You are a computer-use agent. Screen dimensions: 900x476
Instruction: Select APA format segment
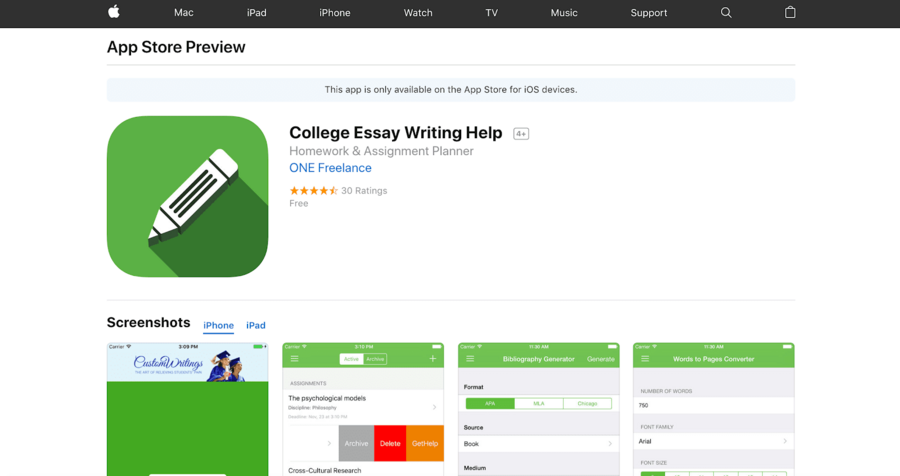490,404
